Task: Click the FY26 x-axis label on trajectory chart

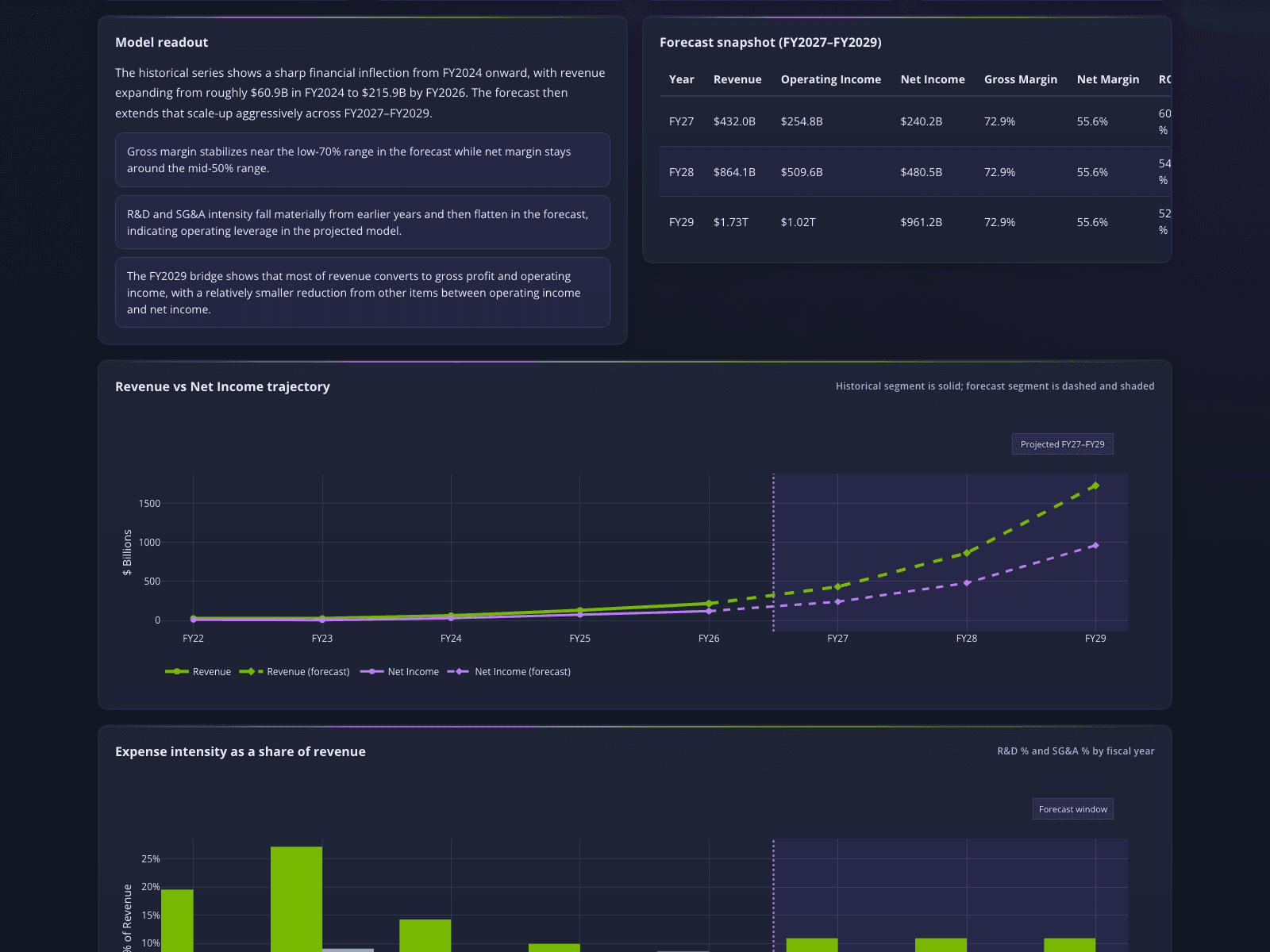Action: 709,639
